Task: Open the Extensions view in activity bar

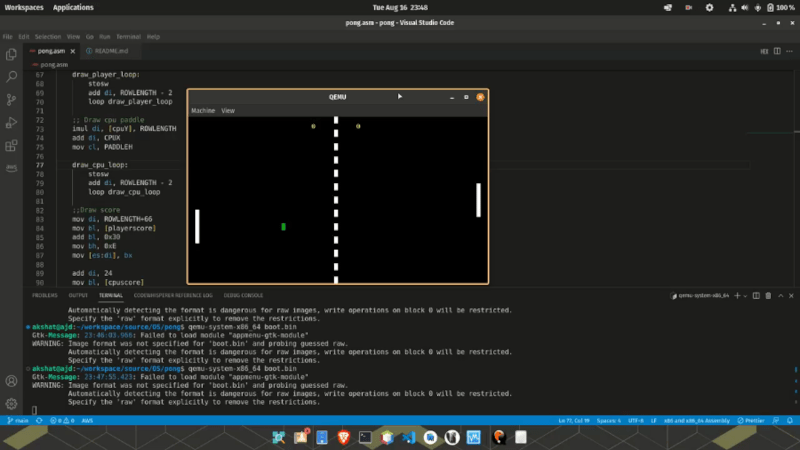Action: pyautogui.click(x=11, y=145)
